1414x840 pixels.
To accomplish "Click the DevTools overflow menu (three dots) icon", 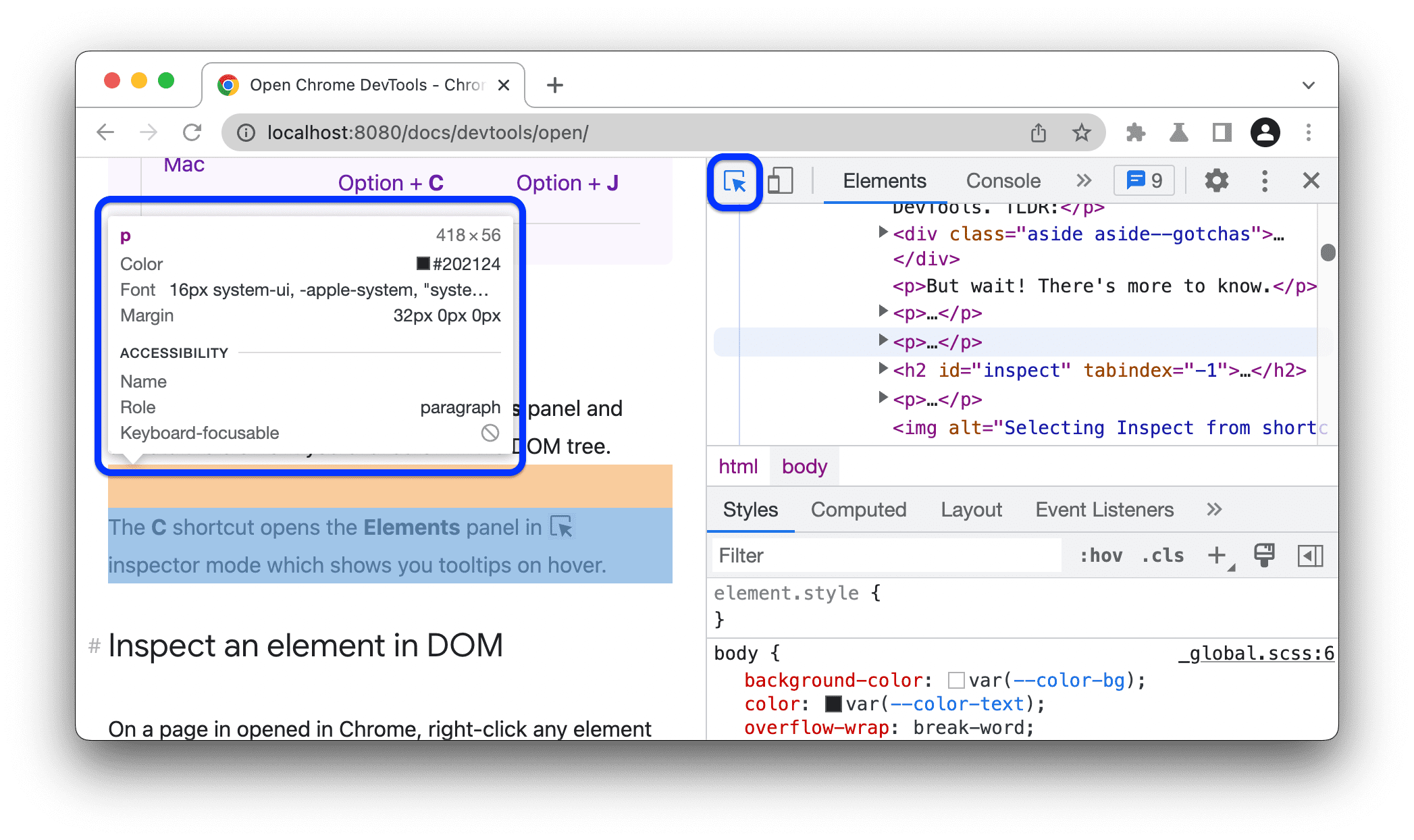I will coord(1263,180).
